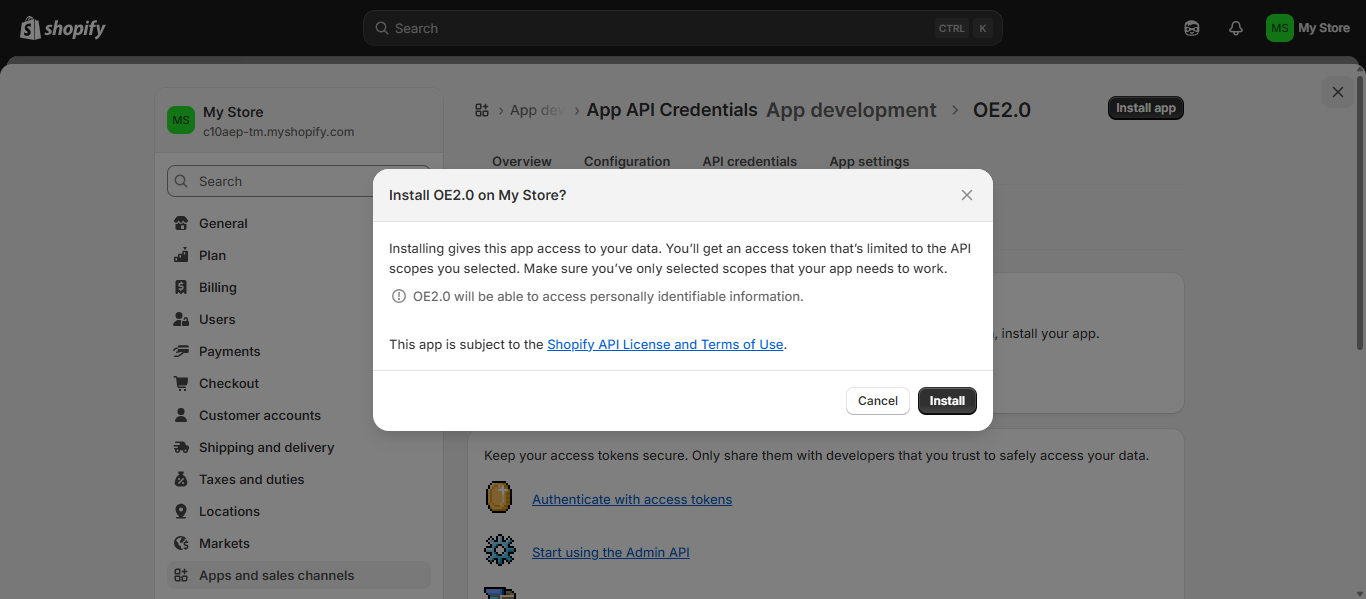Screen dimensions: 1366x599
Task: Close the Install OE2.0 dialog with X
Action: click(966, 195)
